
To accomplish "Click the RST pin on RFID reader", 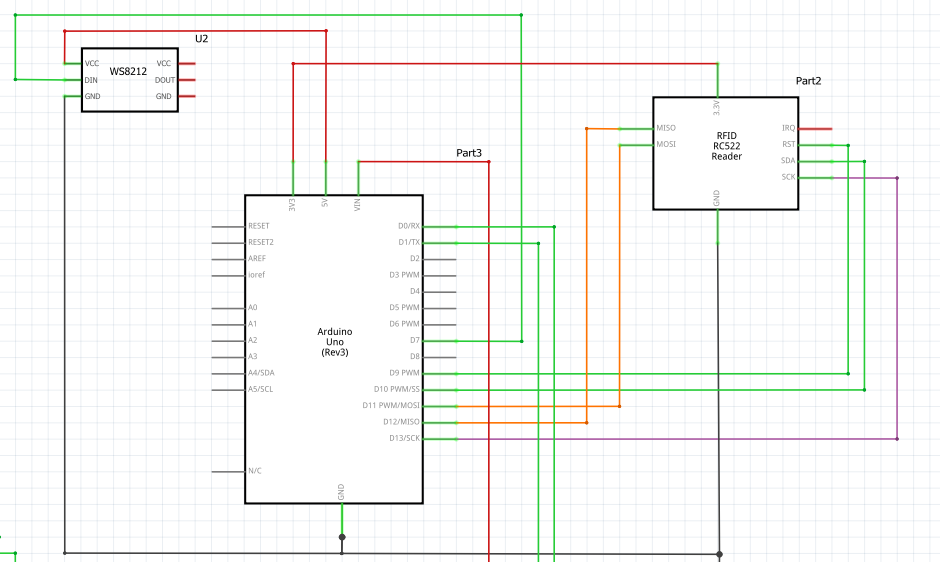I will (788, 145).
